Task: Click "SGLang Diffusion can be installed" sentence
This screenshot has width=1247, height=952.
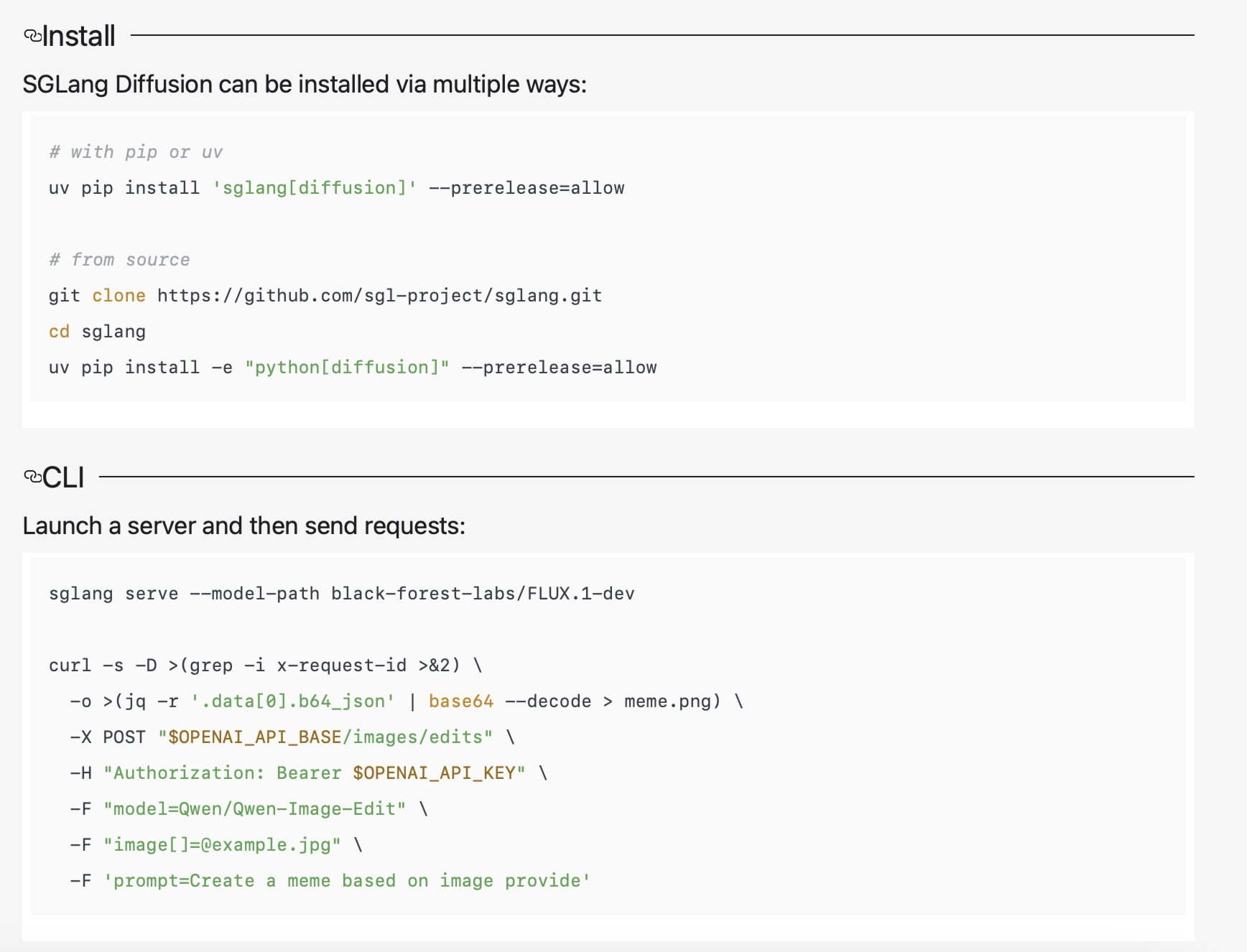Action: coord(305,85)
